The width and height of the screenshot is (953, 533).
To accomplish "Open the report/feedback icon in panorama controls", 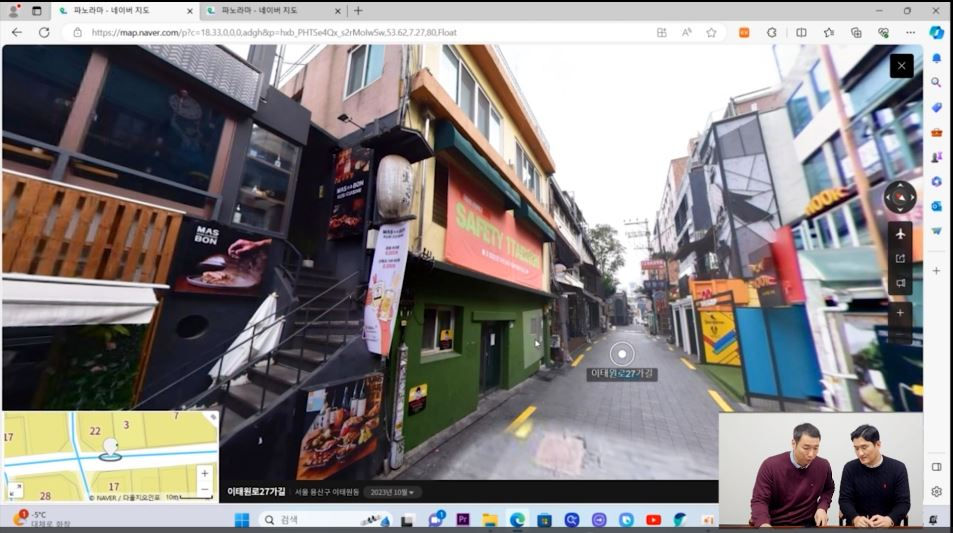I will (x=900, y=283).
